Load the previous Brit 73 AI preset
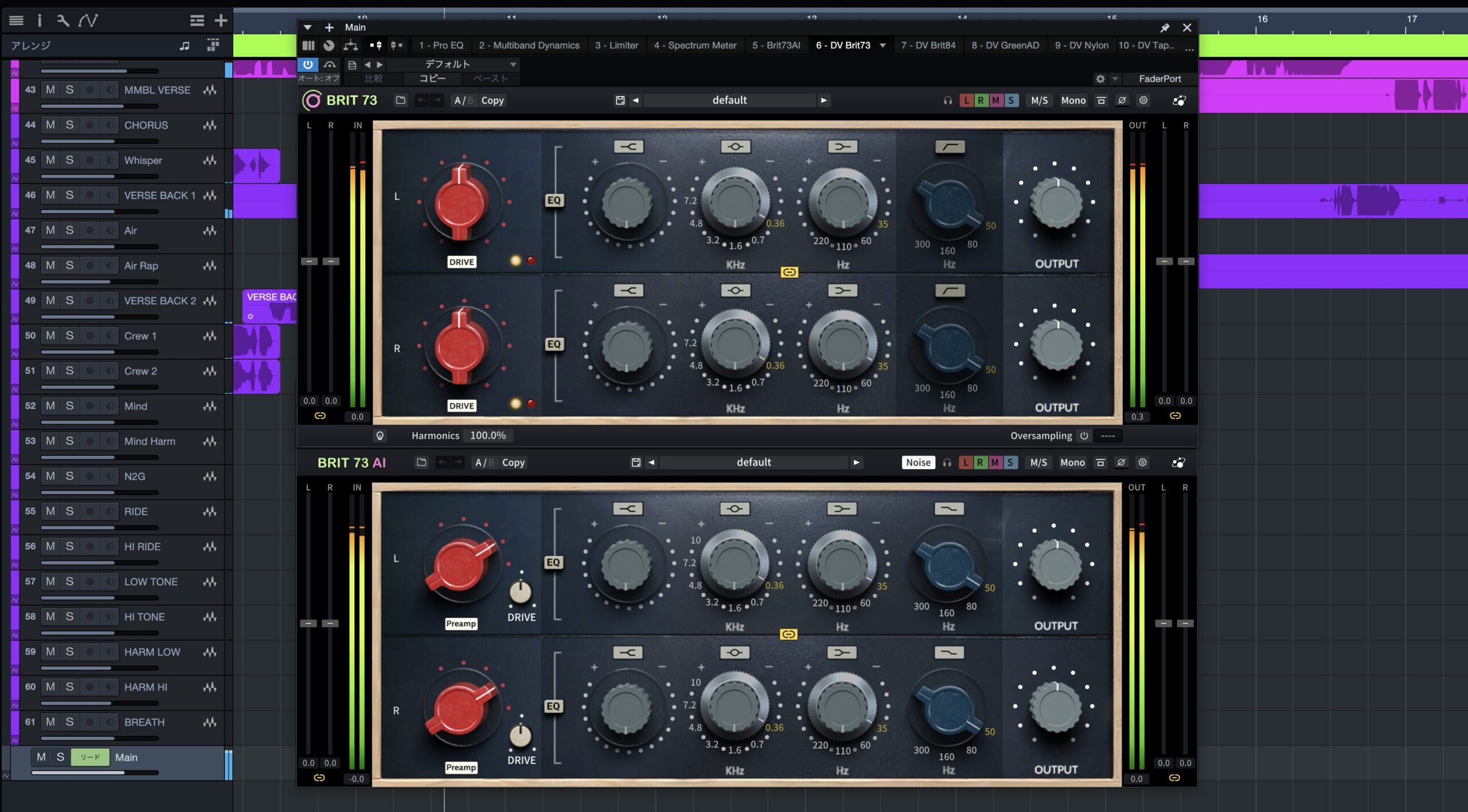1468x812 pixels. pyautogui.click(x=651, y=462)
